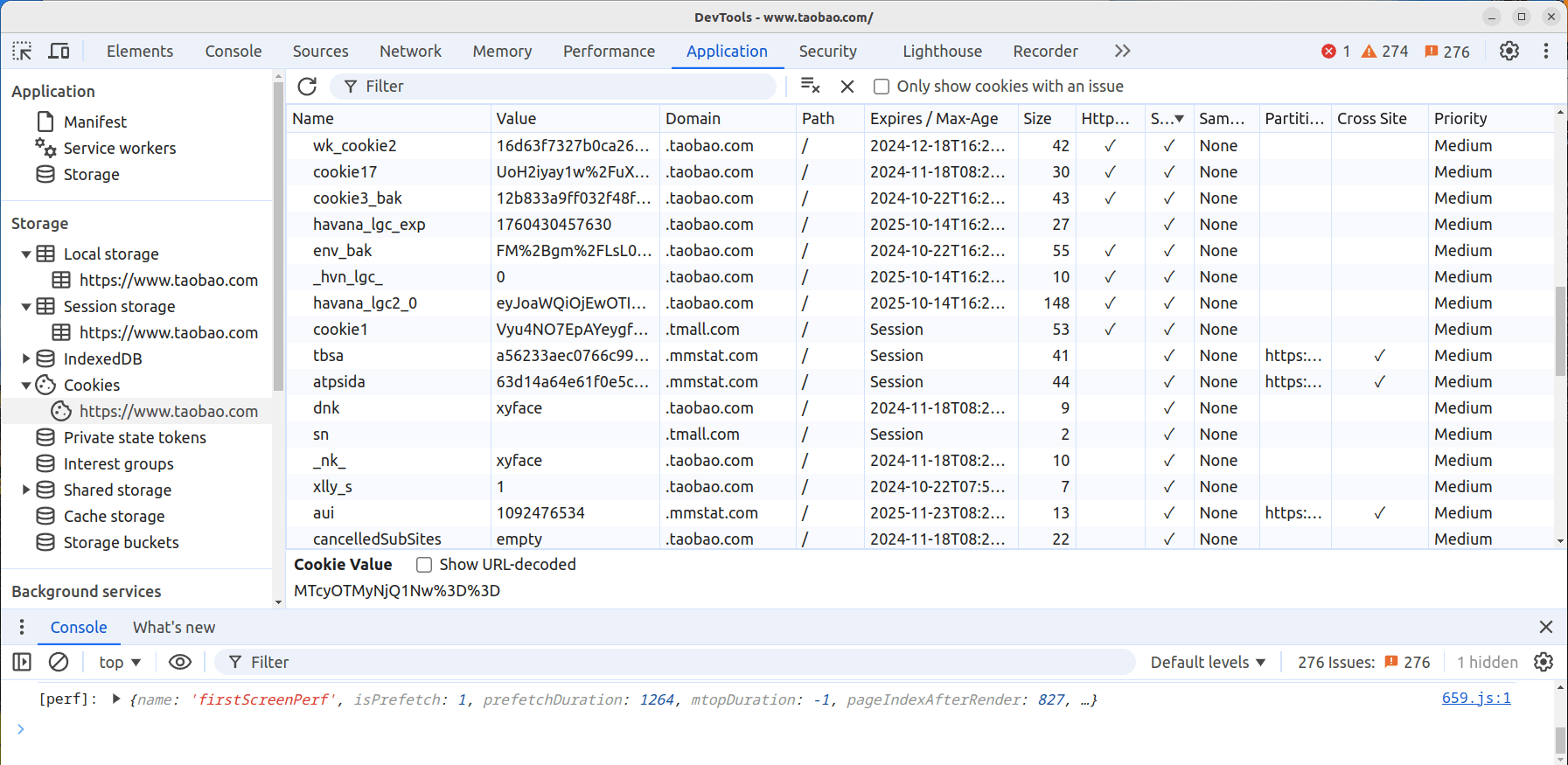Select Interest groups item
1568x765 pixels.
(118, 463)
